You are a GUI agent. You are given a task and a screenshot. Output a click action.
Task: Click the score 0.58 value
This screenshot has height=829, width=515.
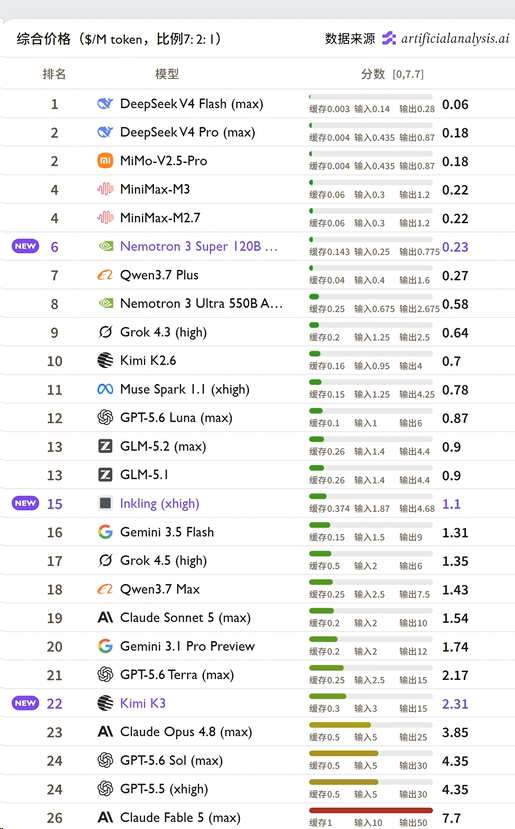[x=455, y=304]
